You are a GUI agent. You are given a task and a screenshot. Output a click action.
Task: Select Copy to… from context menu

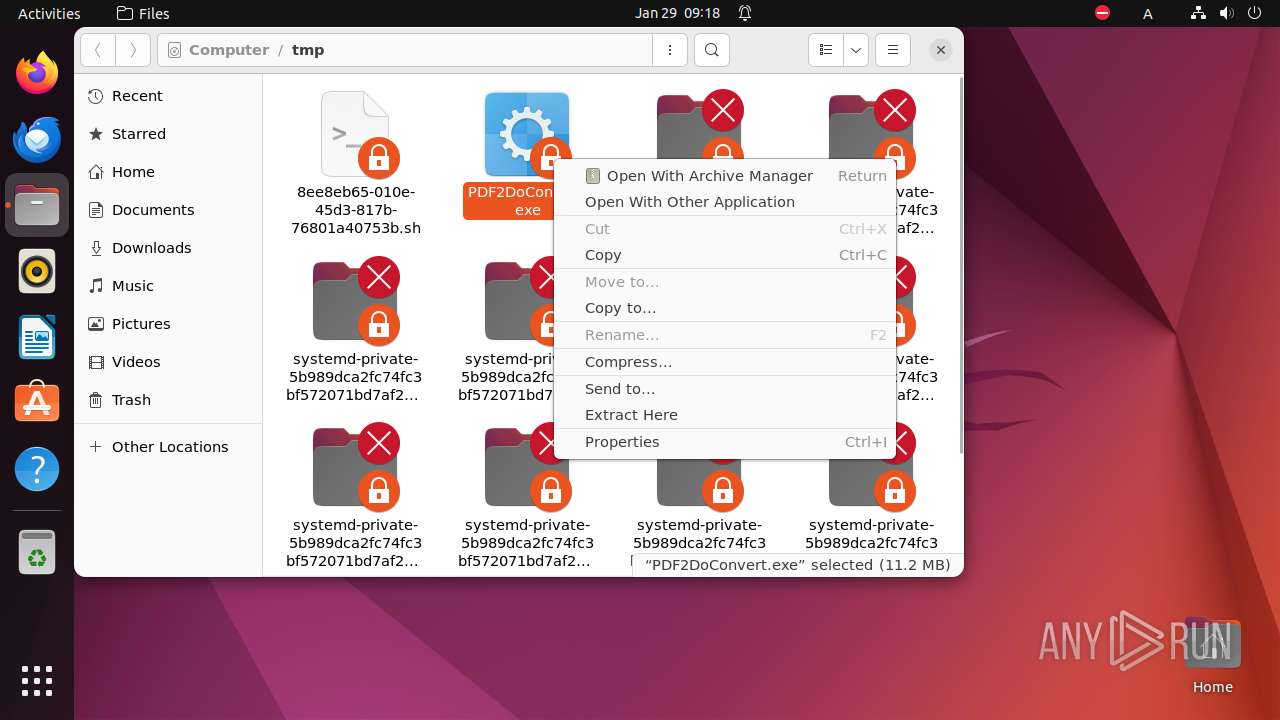pyautogui.click(x=725, y=308)
